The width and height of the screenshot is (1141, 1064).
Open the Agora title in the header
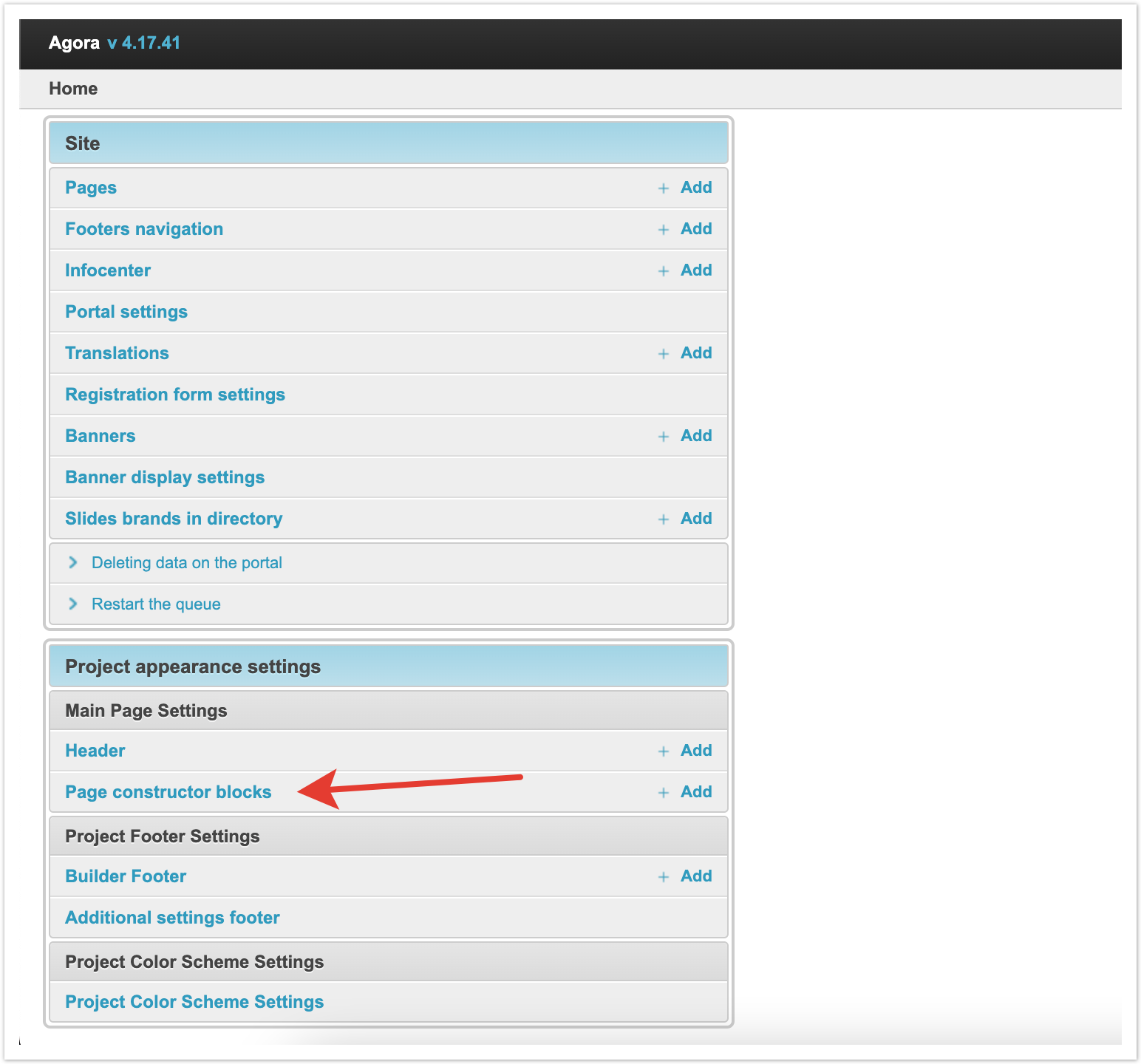pos(74,43)
